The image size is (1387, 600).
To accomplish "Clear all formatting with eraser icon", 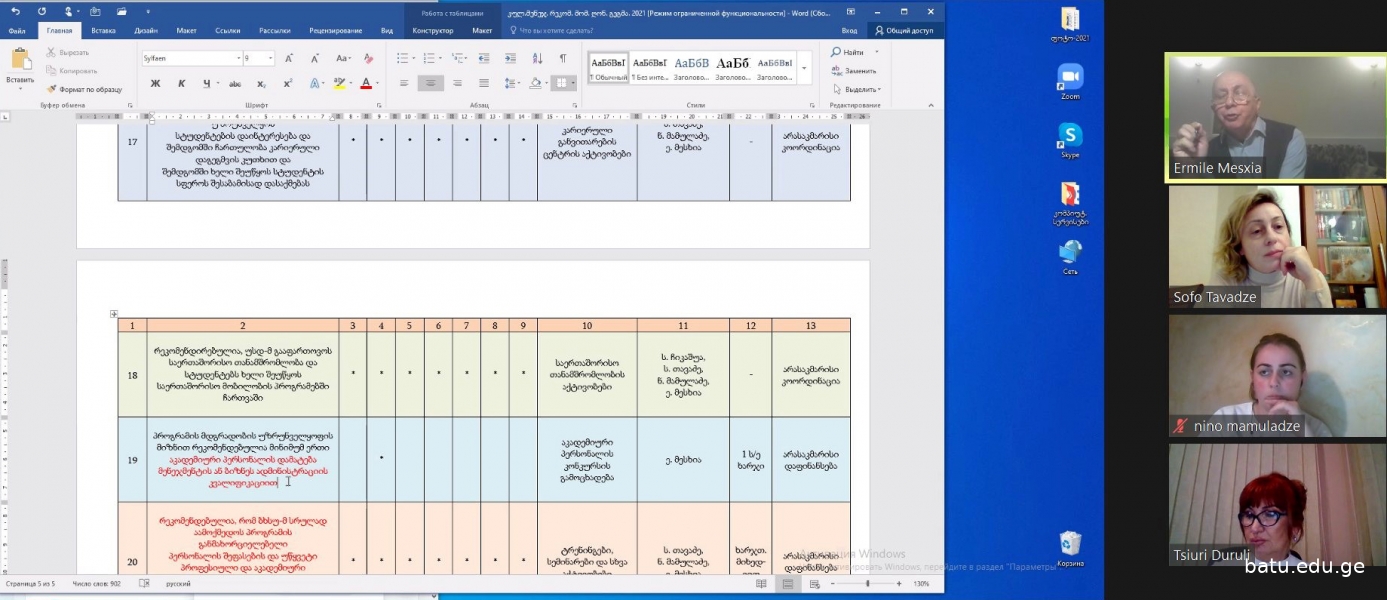I will [369, 58].
